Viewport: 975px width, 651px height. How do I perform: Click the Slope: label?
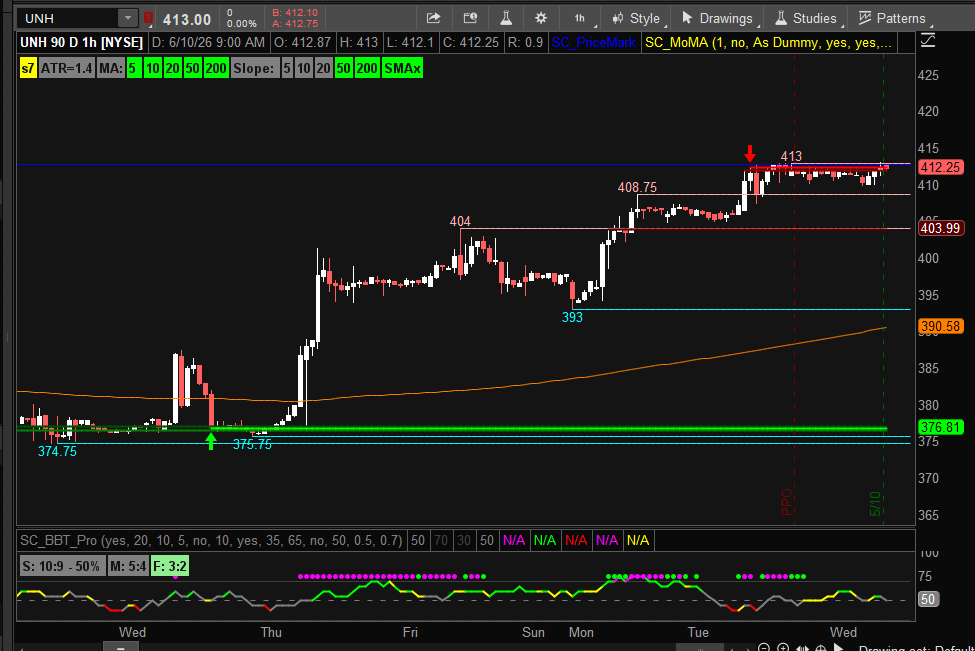coord(254,68)
